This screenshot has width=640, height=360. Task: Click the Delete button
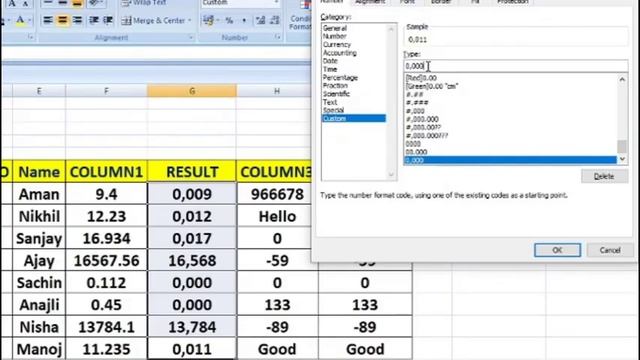(x=604, y=176)
